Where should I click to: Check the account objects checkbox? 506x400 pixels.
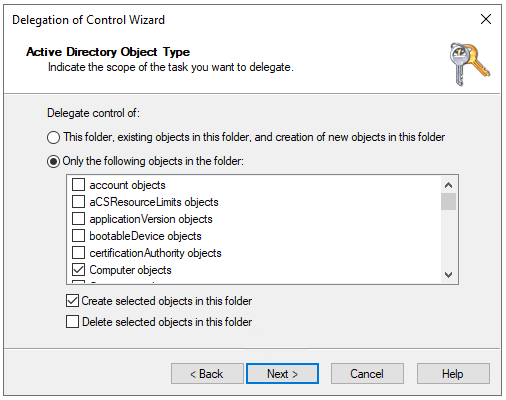78,185
